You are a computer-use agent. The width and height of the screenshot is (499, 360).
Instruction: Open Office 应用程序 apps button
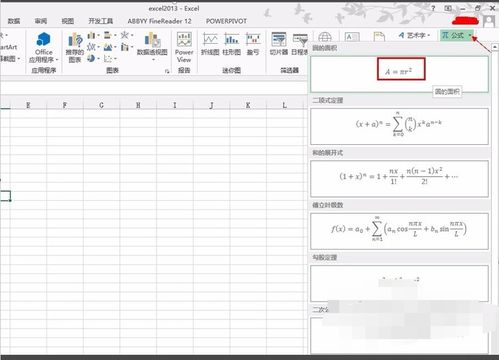[44, 48]
